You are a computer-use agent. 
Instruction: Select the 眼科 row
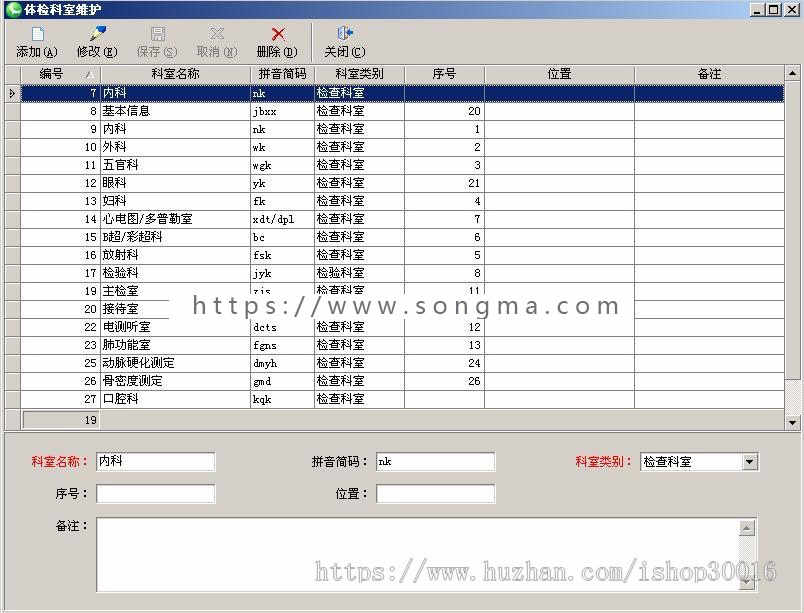pyautogui.click(x=402, y=183)
